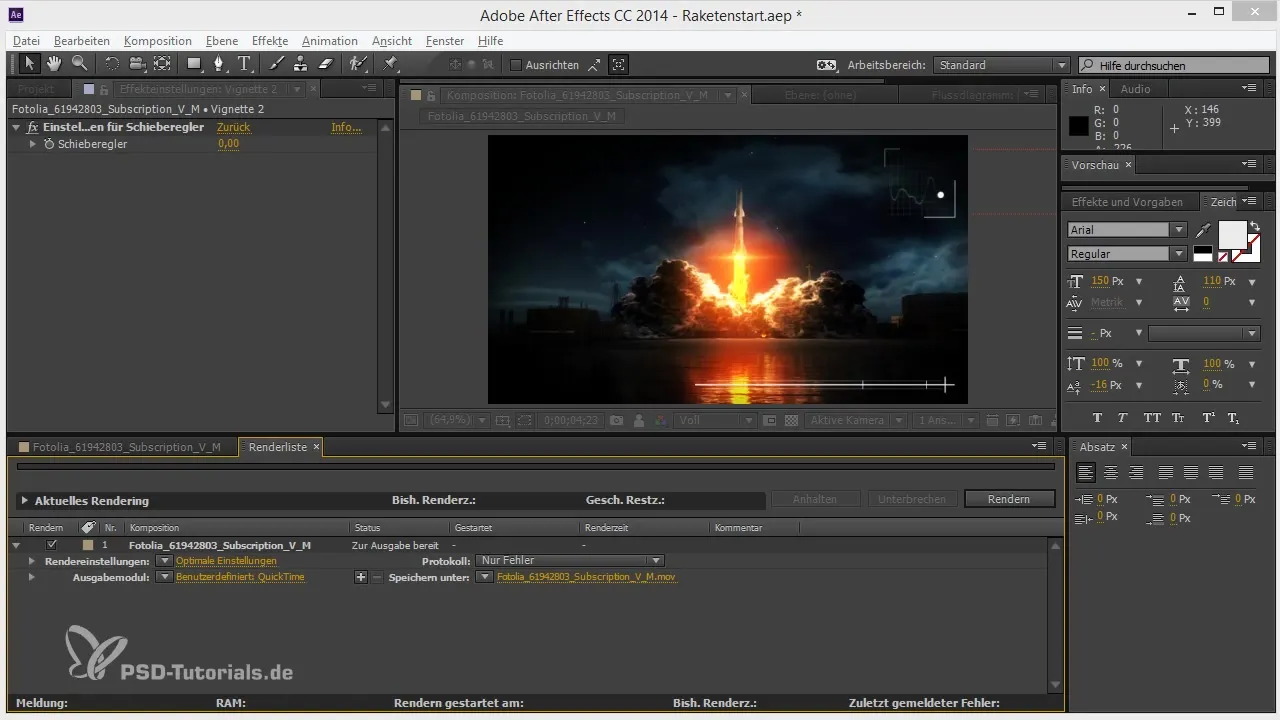Justify all paragraph lines
This screenshot has height=720, width=1280.
point(1246,472)
